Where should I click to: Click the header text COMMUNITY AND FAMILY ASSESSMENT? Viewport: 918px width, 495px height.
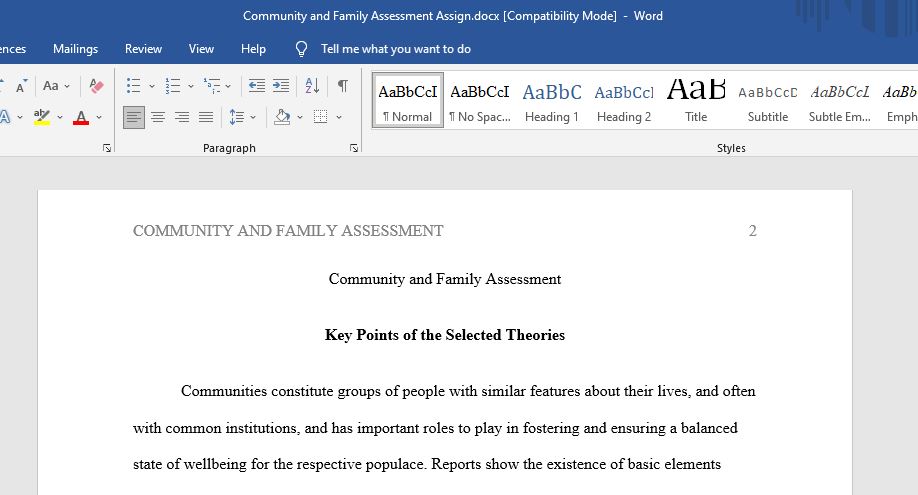click(288, 231)
